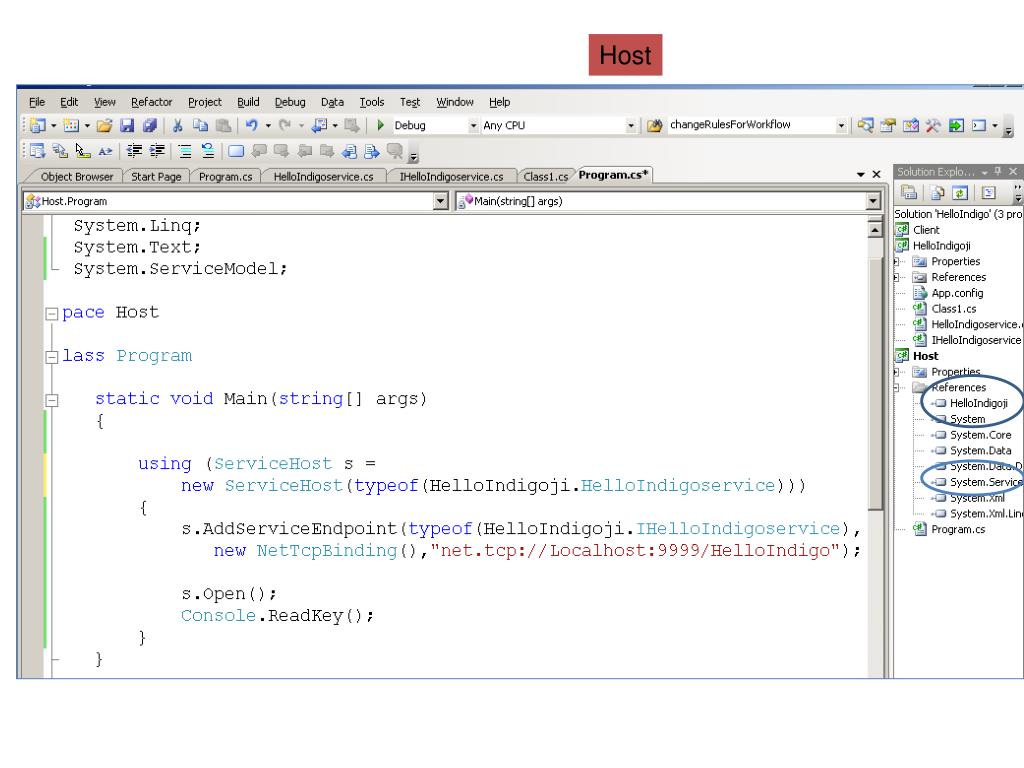1024x768 pixels.
Task: Switch to the IHelloIndigoservice.cs tab
Action: (451, 177)
